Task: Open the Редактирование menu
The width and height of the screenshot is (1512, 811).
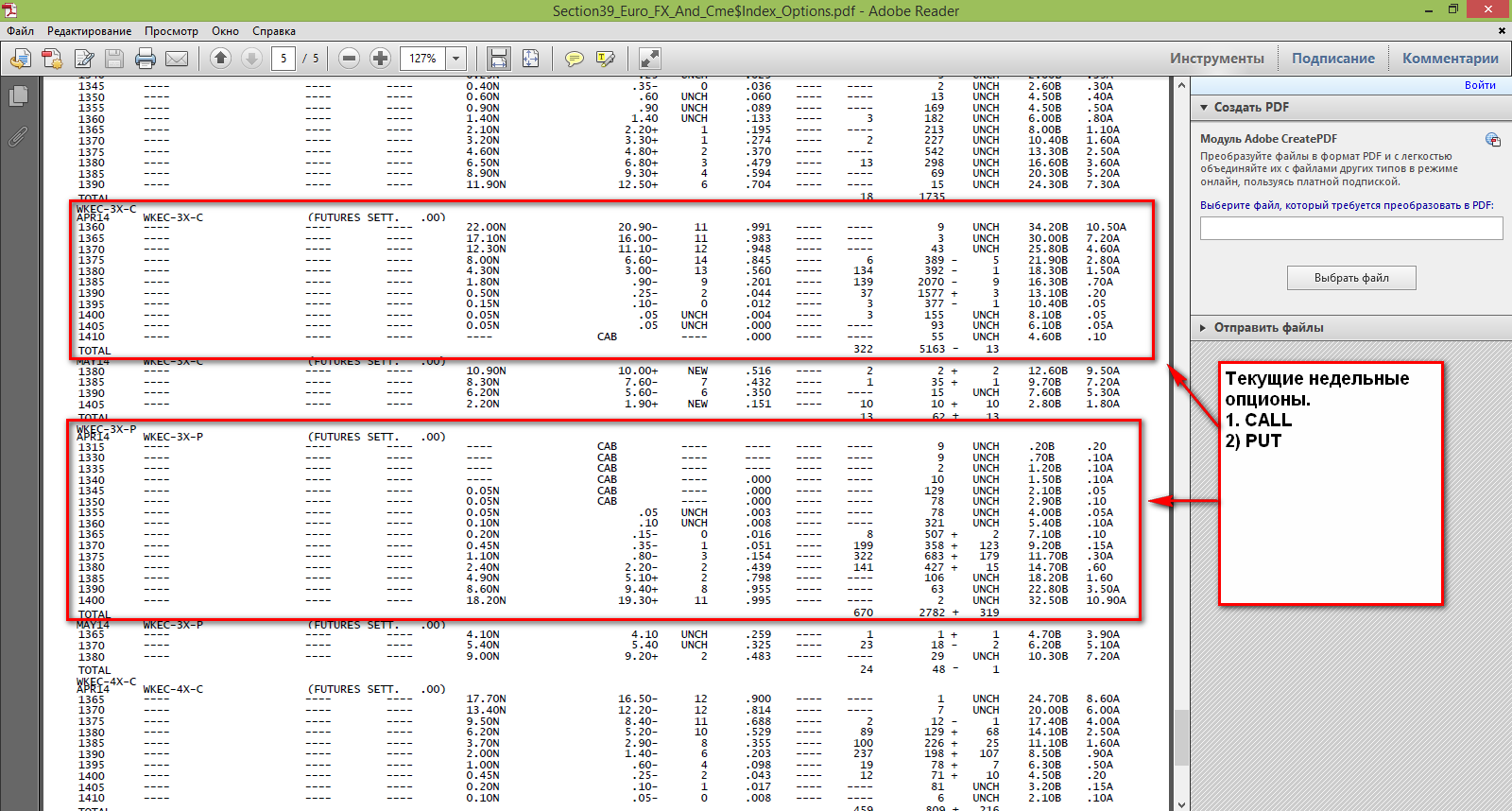Action: pyautogui.click(x=90, y=31)
